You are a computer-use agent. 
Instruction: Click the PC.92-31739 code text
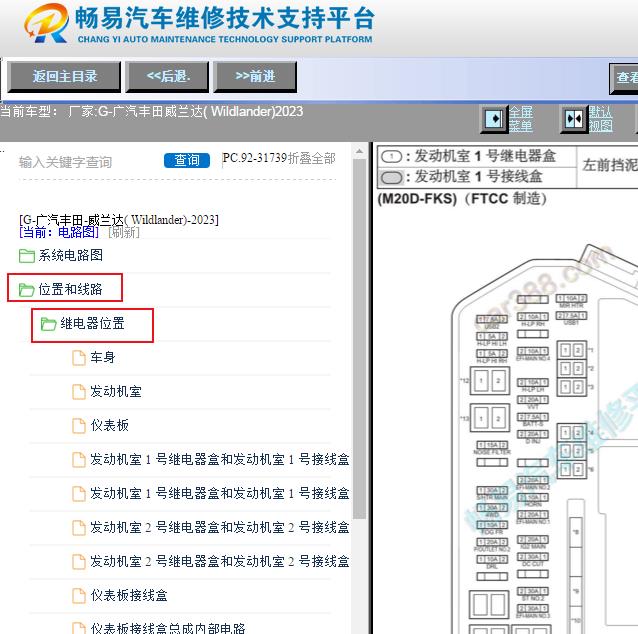click(x=255, y=158)
